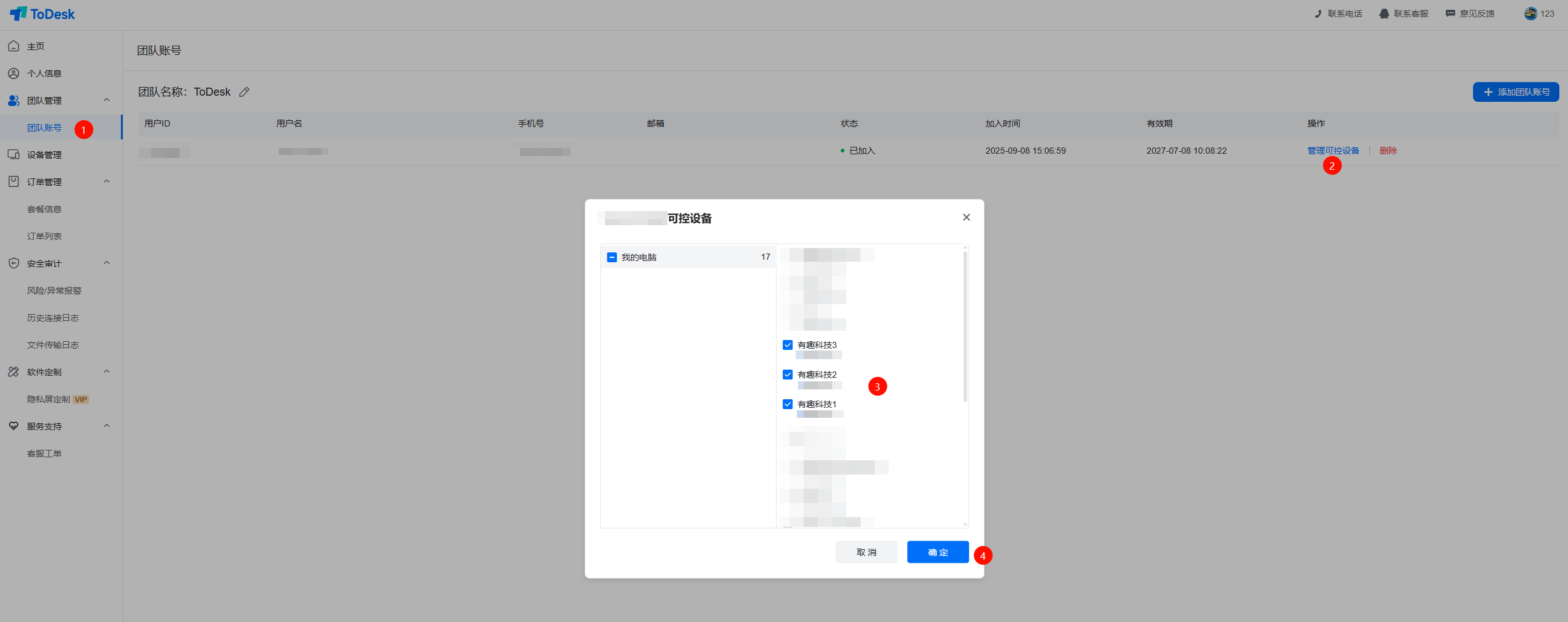Click the pencil icon to edit team name
This screenshot has height=622, width=1568.
coord(244,92)
